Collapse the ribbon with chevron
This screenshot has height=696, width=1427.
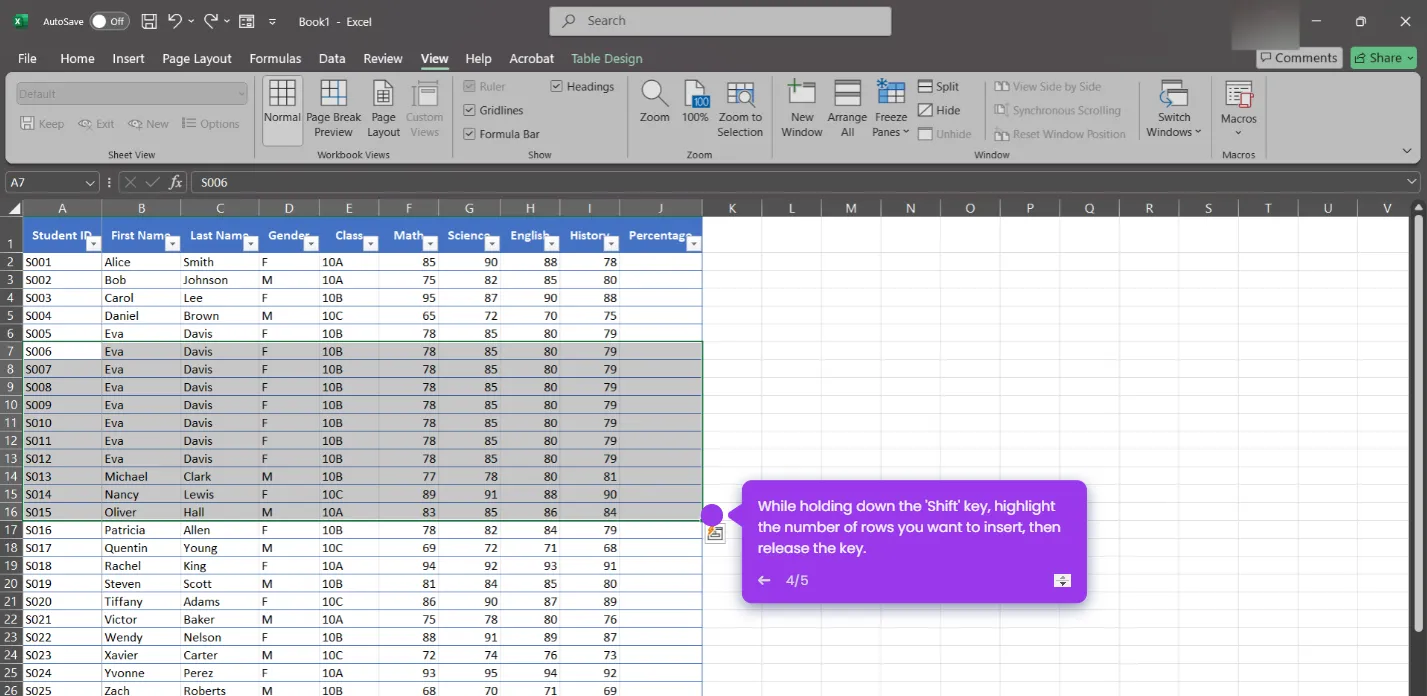point(1408,152)
